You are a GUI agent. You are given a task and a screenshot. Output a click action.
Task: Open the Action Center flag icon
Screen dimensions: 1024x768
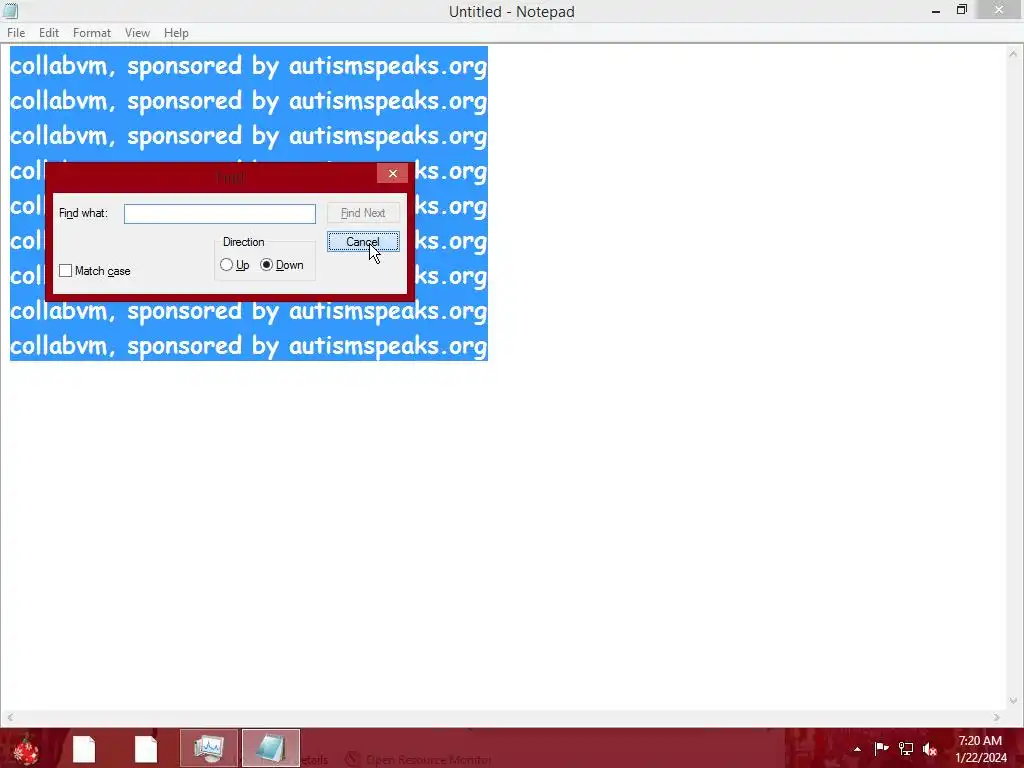[x=881, y=748]
